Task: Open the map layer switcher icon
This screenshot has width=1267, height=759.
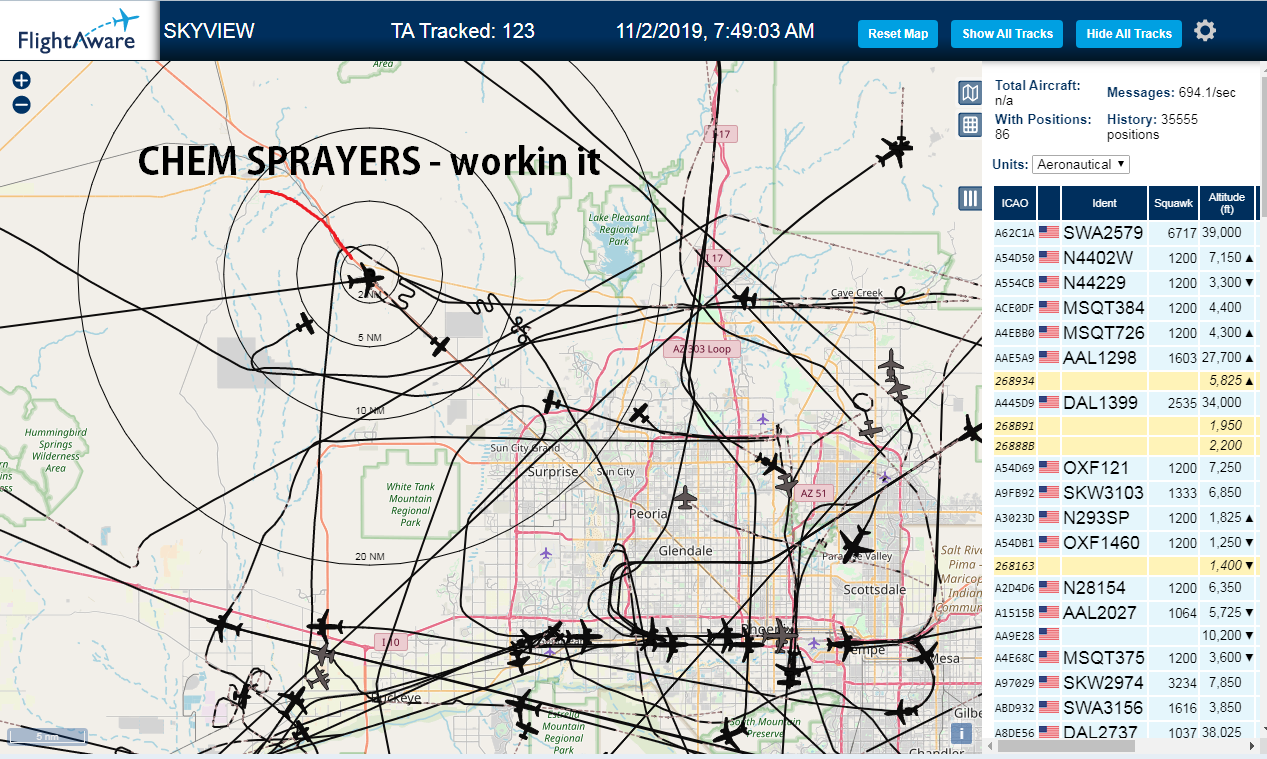Action: pos(969,94)
